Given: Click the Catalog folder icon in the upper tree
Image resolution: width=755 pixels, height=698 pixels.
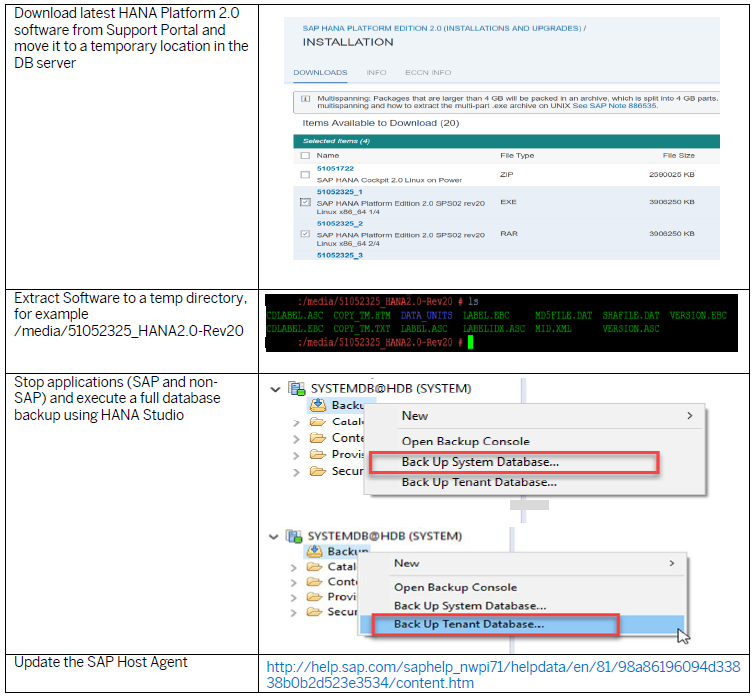Looking at the screenshot, I should tap(317, 422).
